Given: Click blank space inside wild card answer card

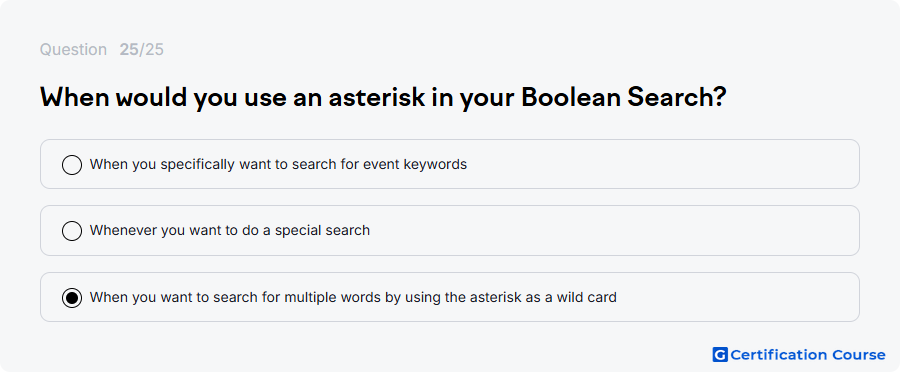Looking at the screenshot, I should coord(740,297).
